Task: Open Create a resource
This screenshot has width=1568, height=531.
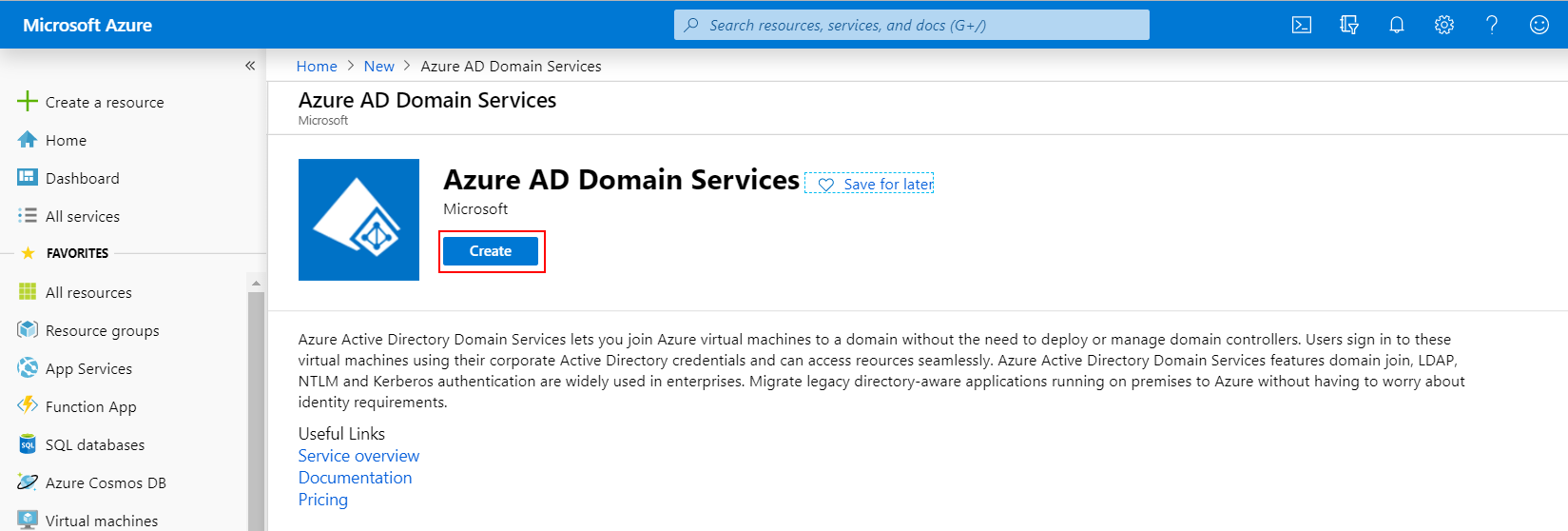Action: point(105,102)
